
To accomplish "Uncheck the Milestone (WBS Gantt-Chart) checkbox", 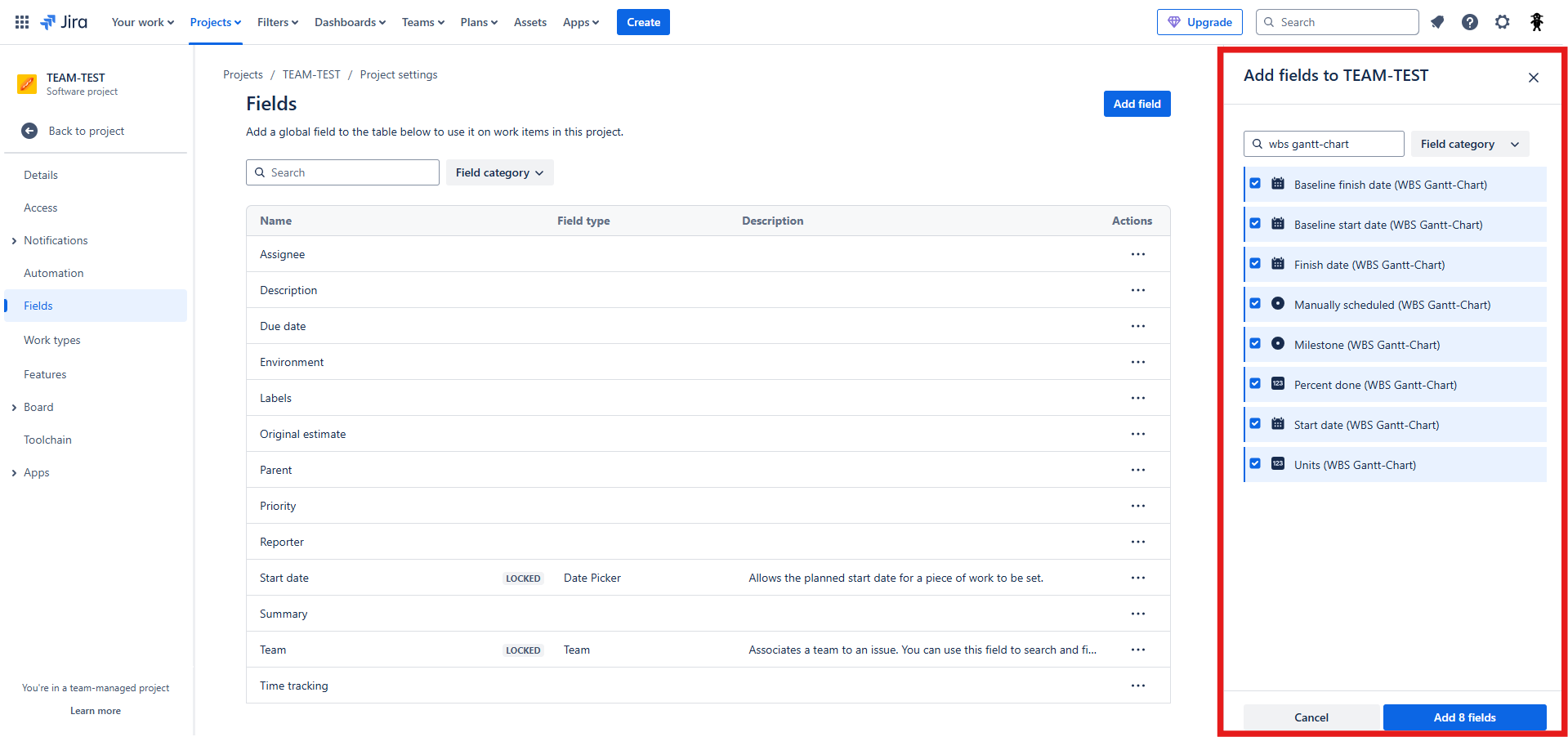I will click(x=1255, y=344).
